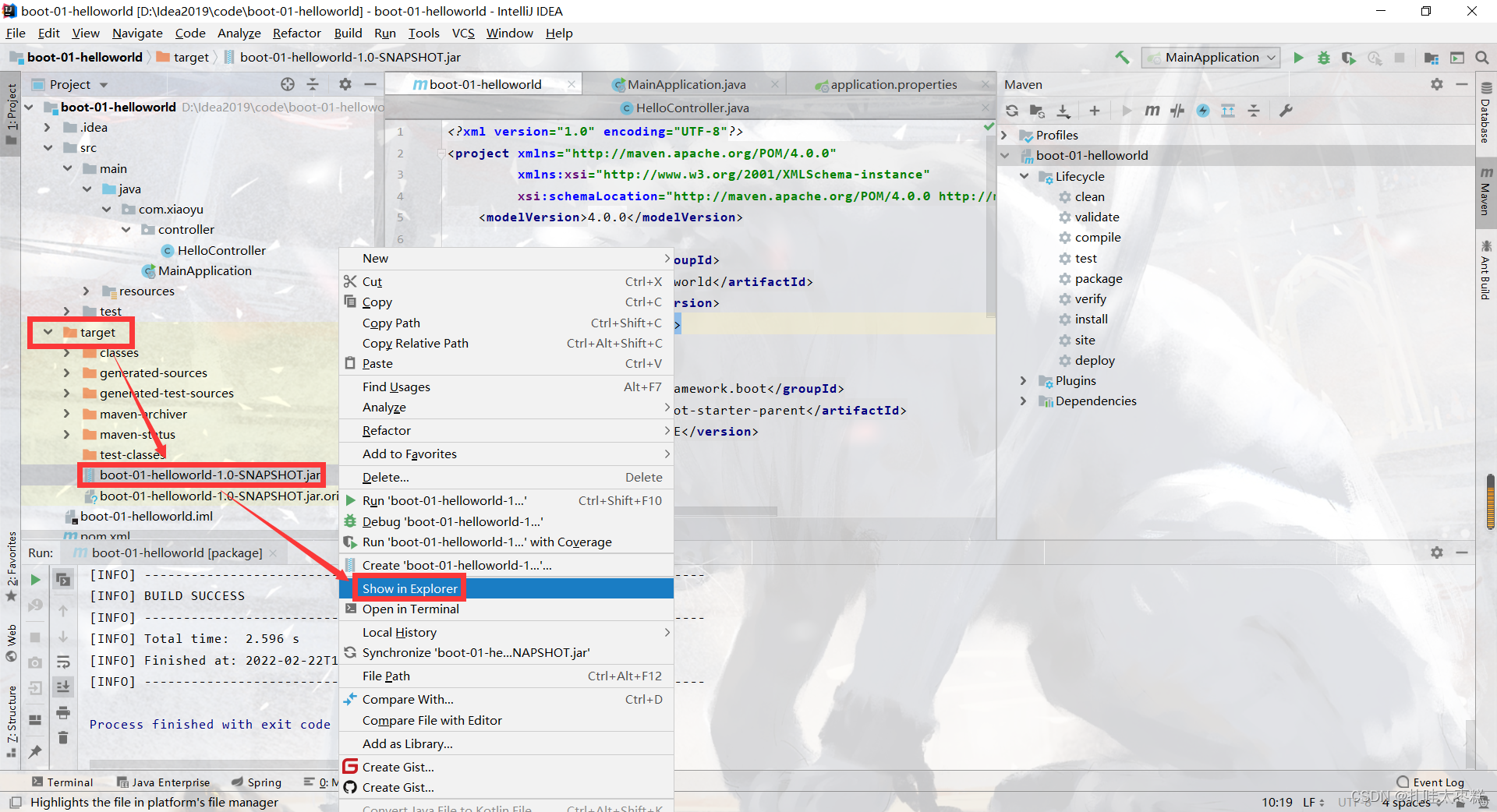Screen dimensions: 1497x812
Task: Expand the resources folder
Action: [x=87, y=291]
